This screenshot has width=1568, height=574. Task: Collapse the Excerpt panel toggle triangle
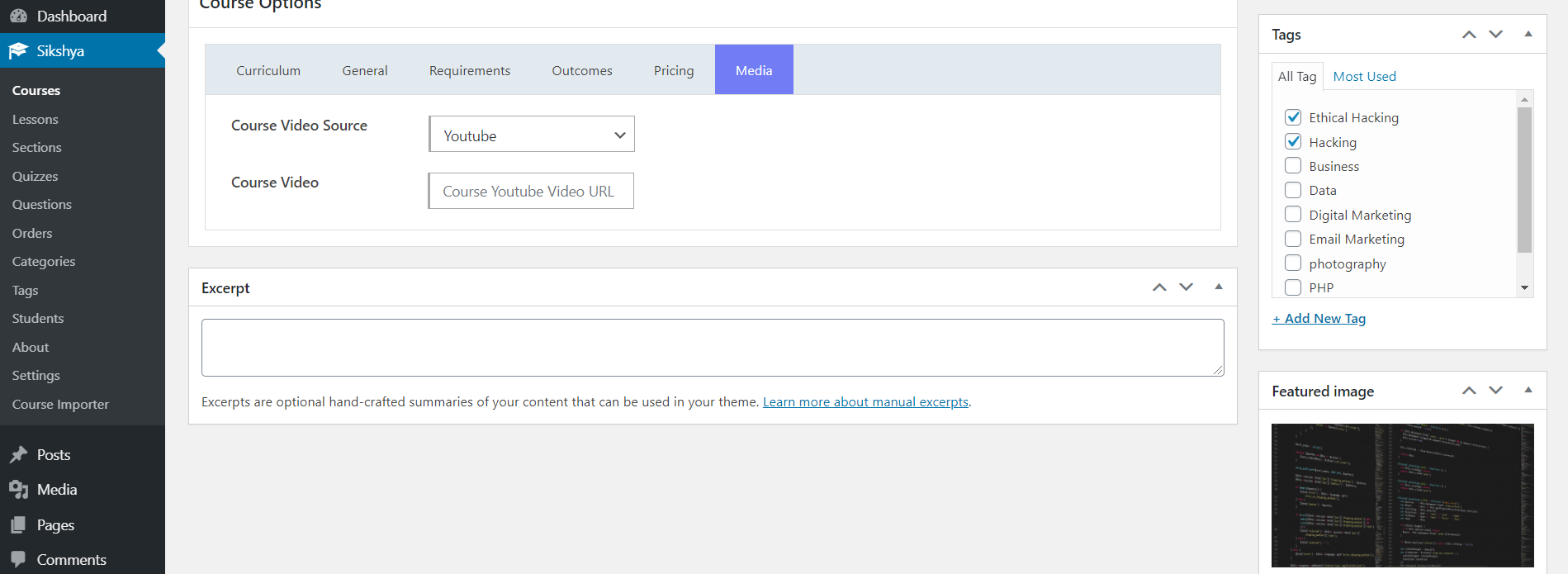[1219, 287]
